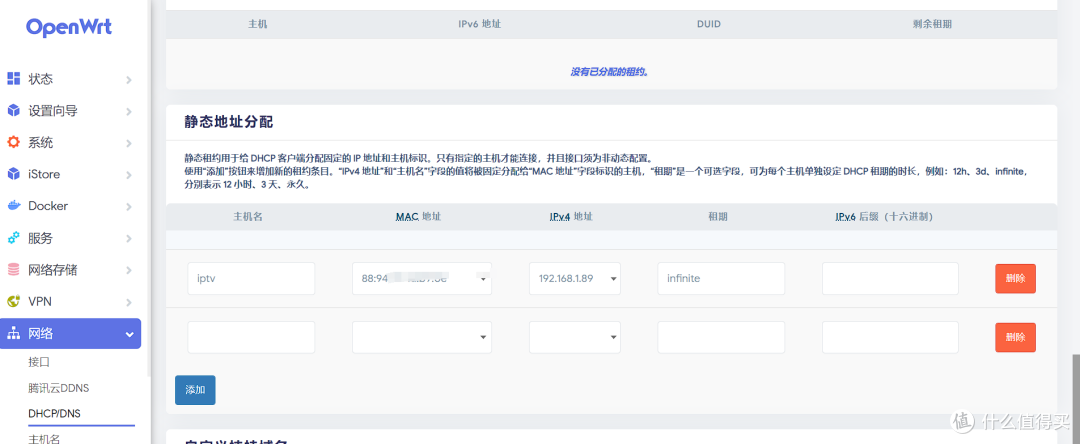The image size is (1080, 444).
Task: Delete the iptv static lease row
Action: point(1015,278)
